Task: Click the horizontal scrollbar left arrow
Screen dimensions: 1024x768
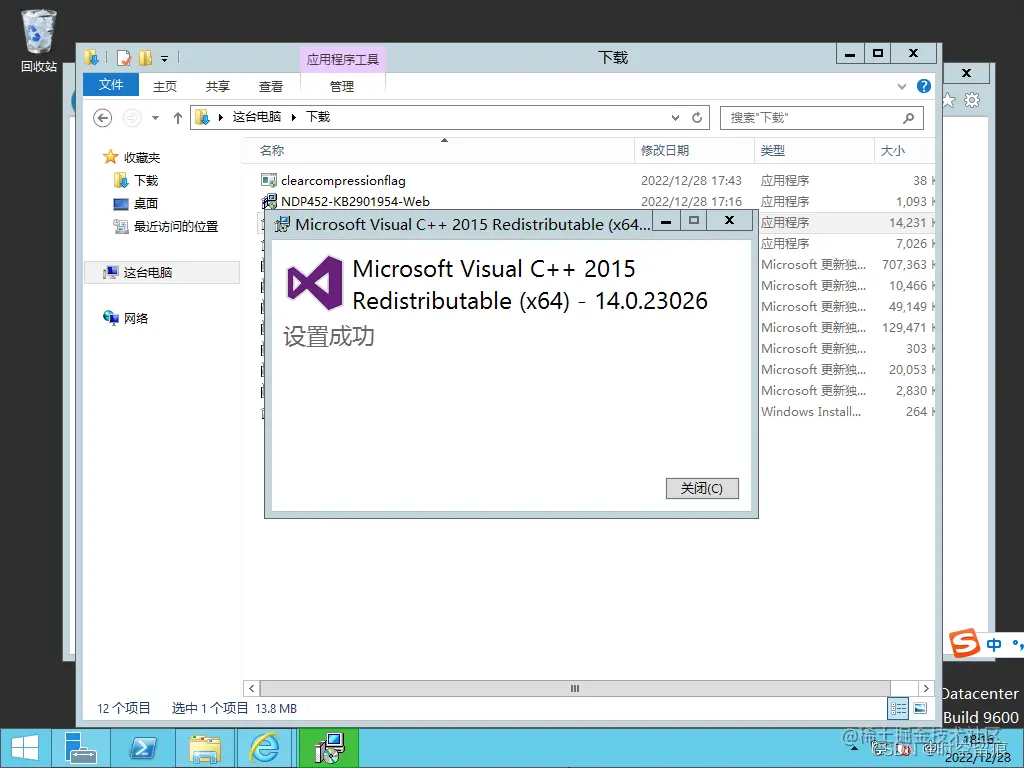Action: (x=252, y=688)
